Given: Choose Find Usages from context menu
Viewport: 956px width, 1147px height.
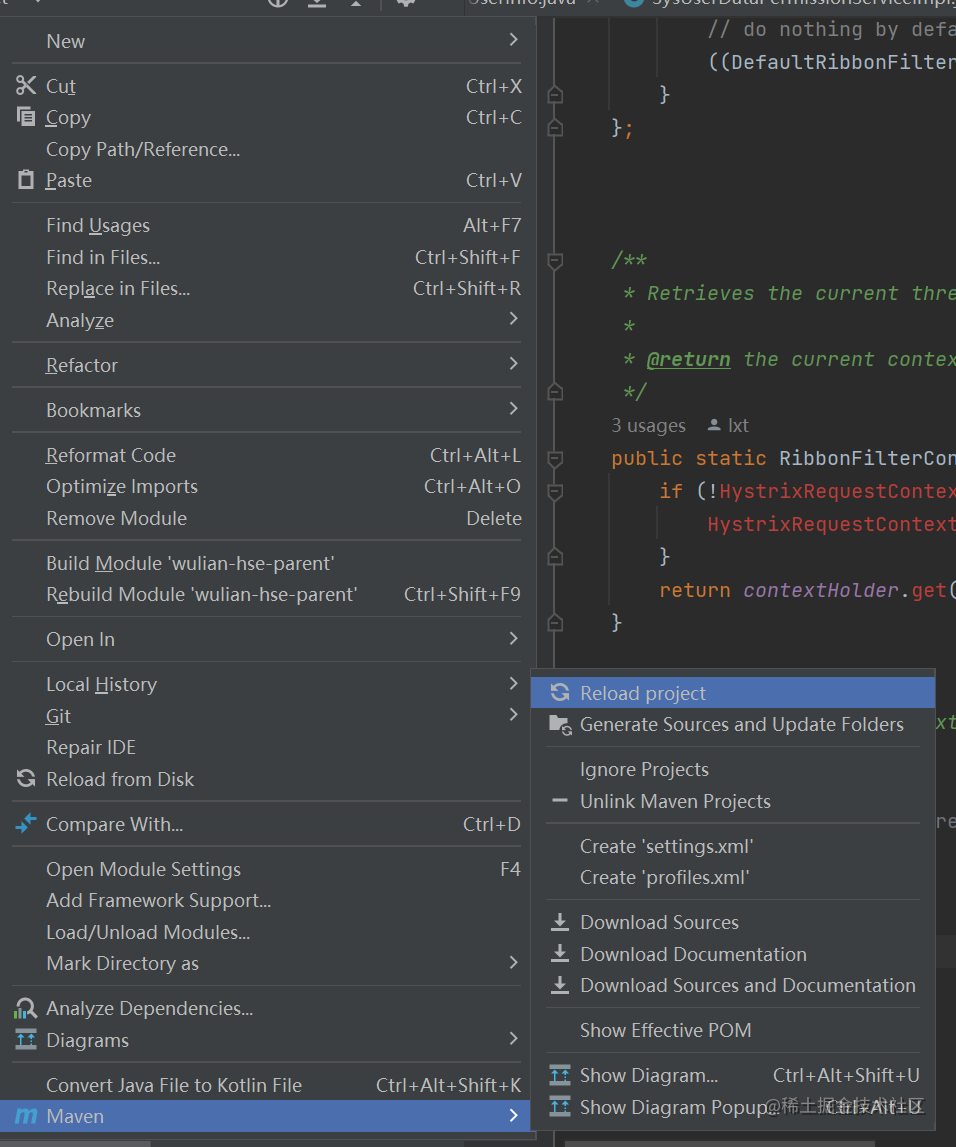Looking at the screenshot, I should point(267,225).
